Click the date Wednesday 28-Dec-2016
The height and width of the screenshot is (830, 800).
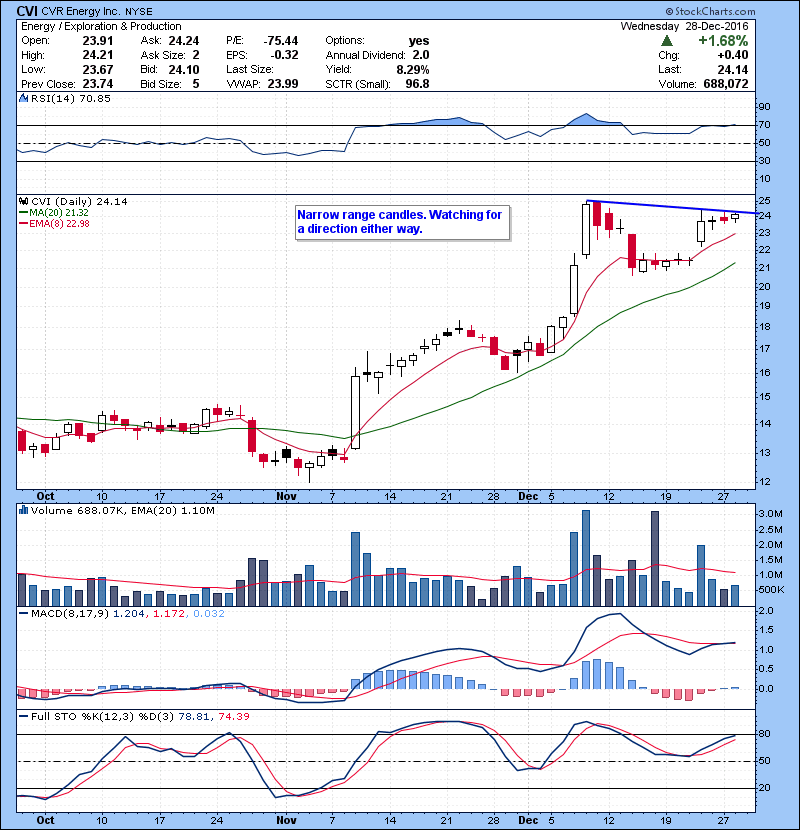point(685,26)
